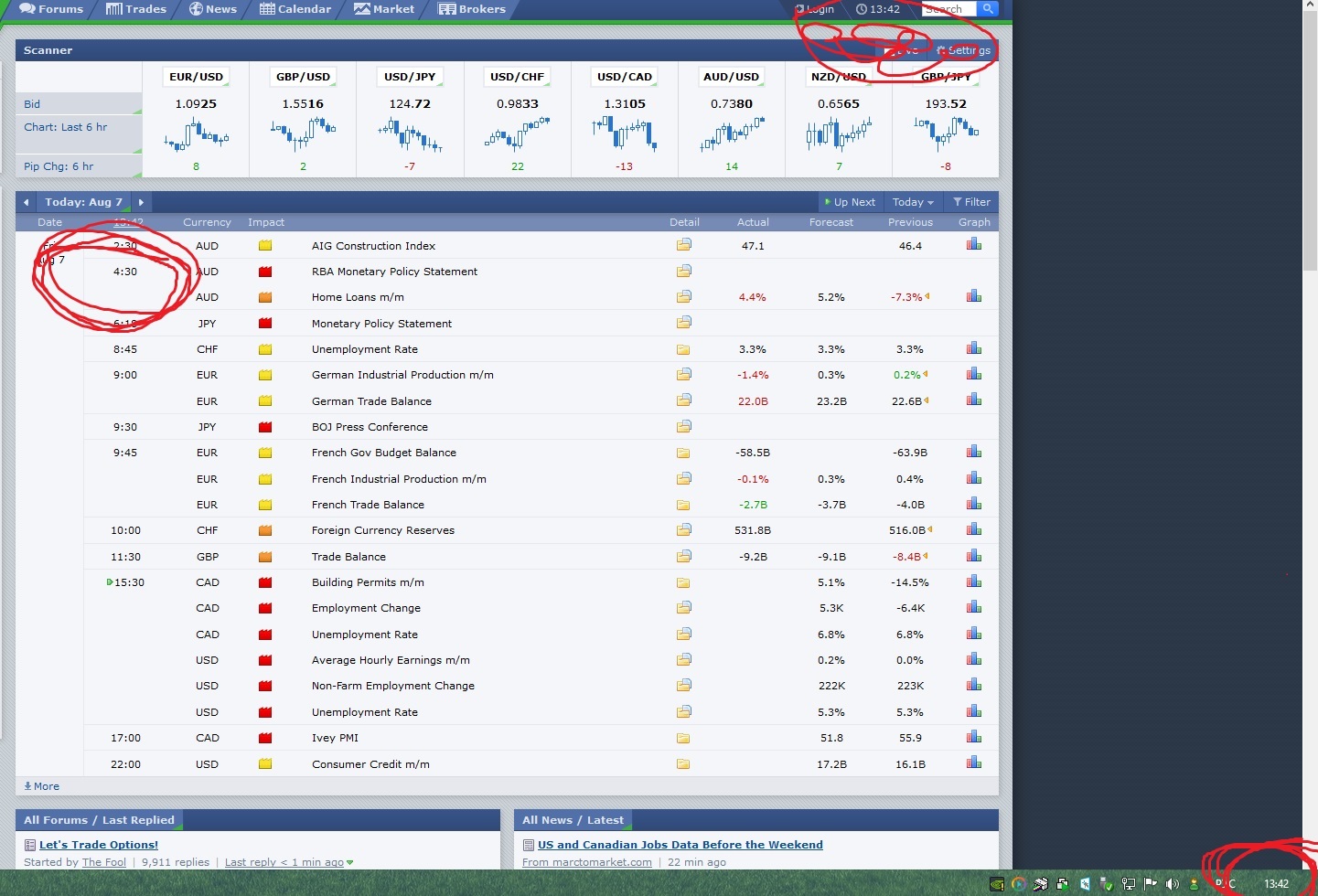Open the News menu
This screenshot has height=896, width=1318.
point(213,9)
